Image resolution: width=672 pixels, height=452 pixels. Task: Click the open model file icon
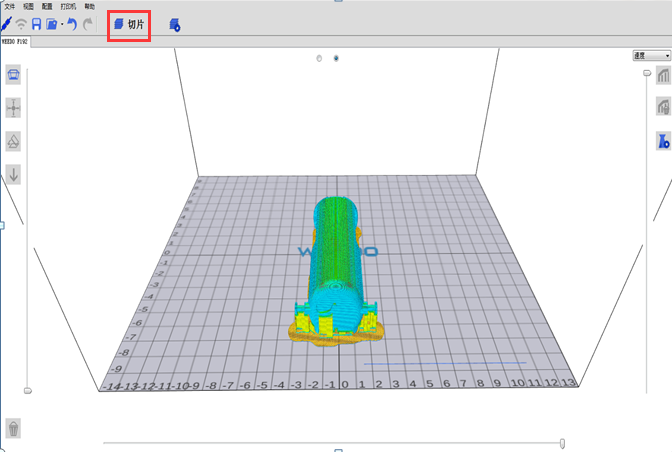tap(51, 24)
